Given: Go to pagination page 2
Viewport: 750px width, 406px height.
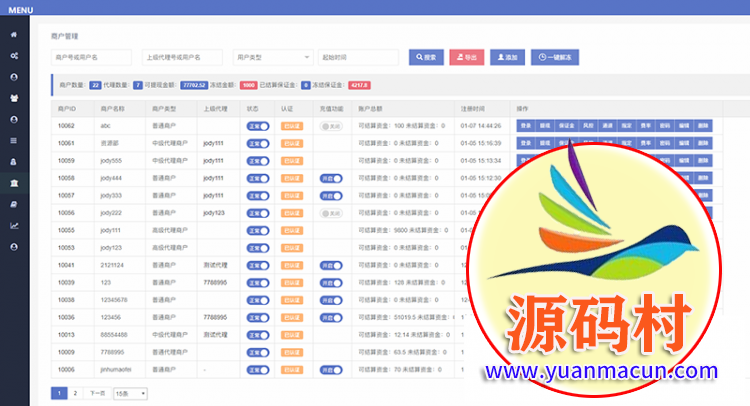Looking at the screenshot, I should (x=75, y=394).
